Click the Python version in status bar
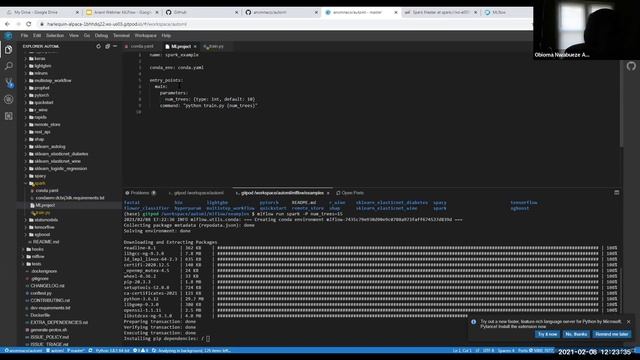The width and height of the screenshot is (640, 360). [x=112, y=350]
